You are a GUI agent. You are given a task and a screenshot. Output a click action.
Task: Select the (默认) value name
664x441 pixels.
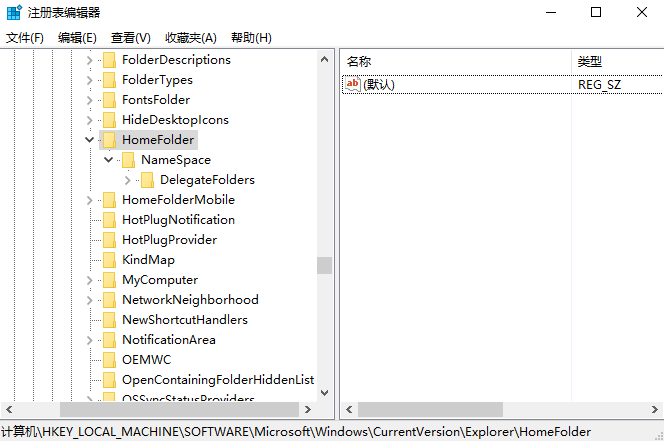pos(379,84)
